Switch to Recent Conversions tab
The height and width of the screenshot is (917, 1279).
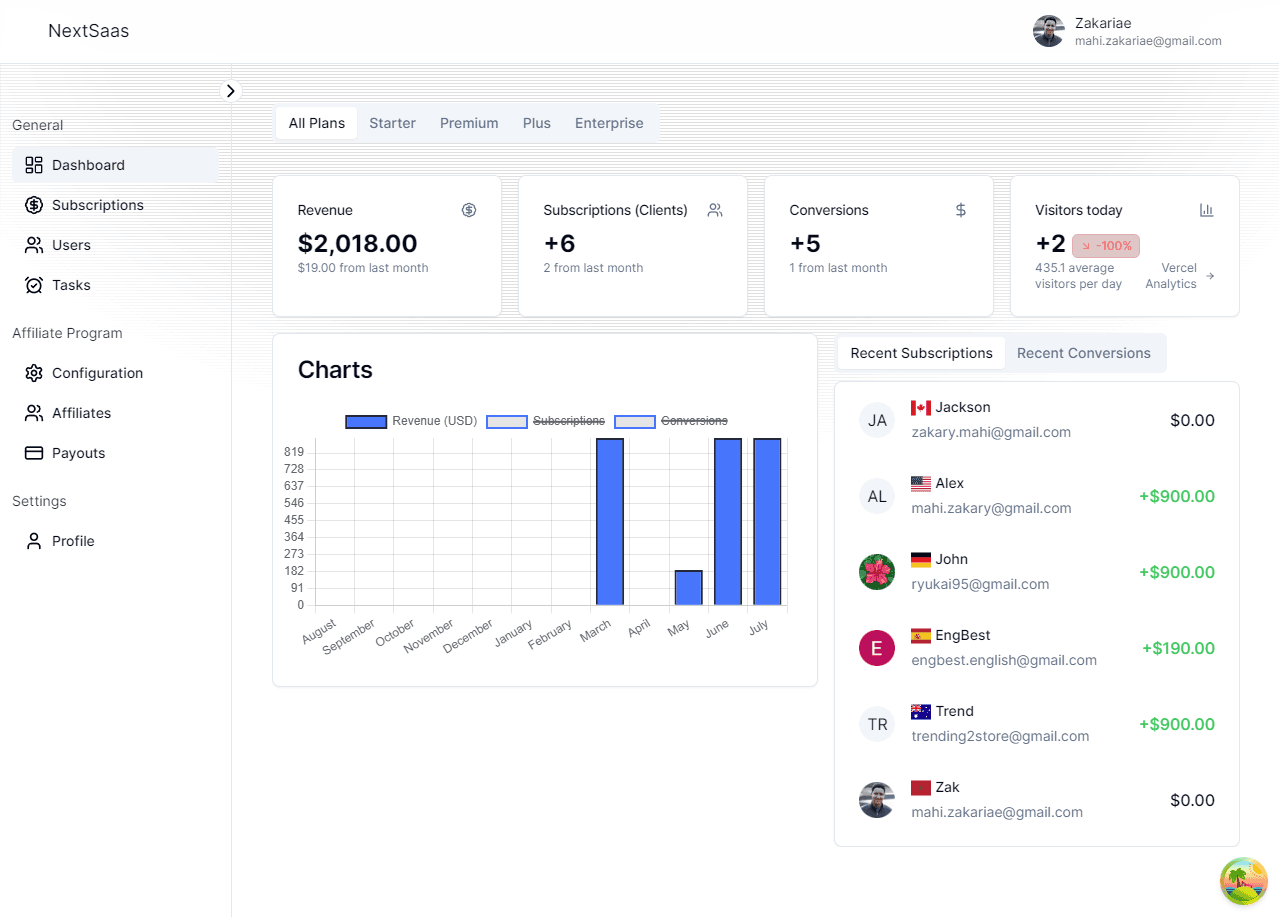point(1083,353)
